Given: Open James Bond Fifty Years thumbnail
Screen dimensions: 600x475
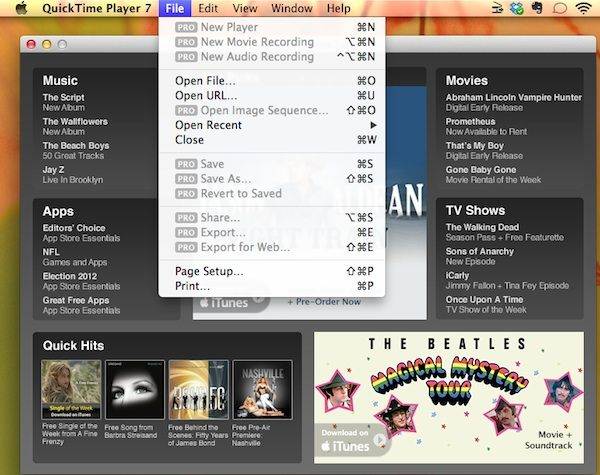Looking at the screenshot, I should [x=199, y=390].
